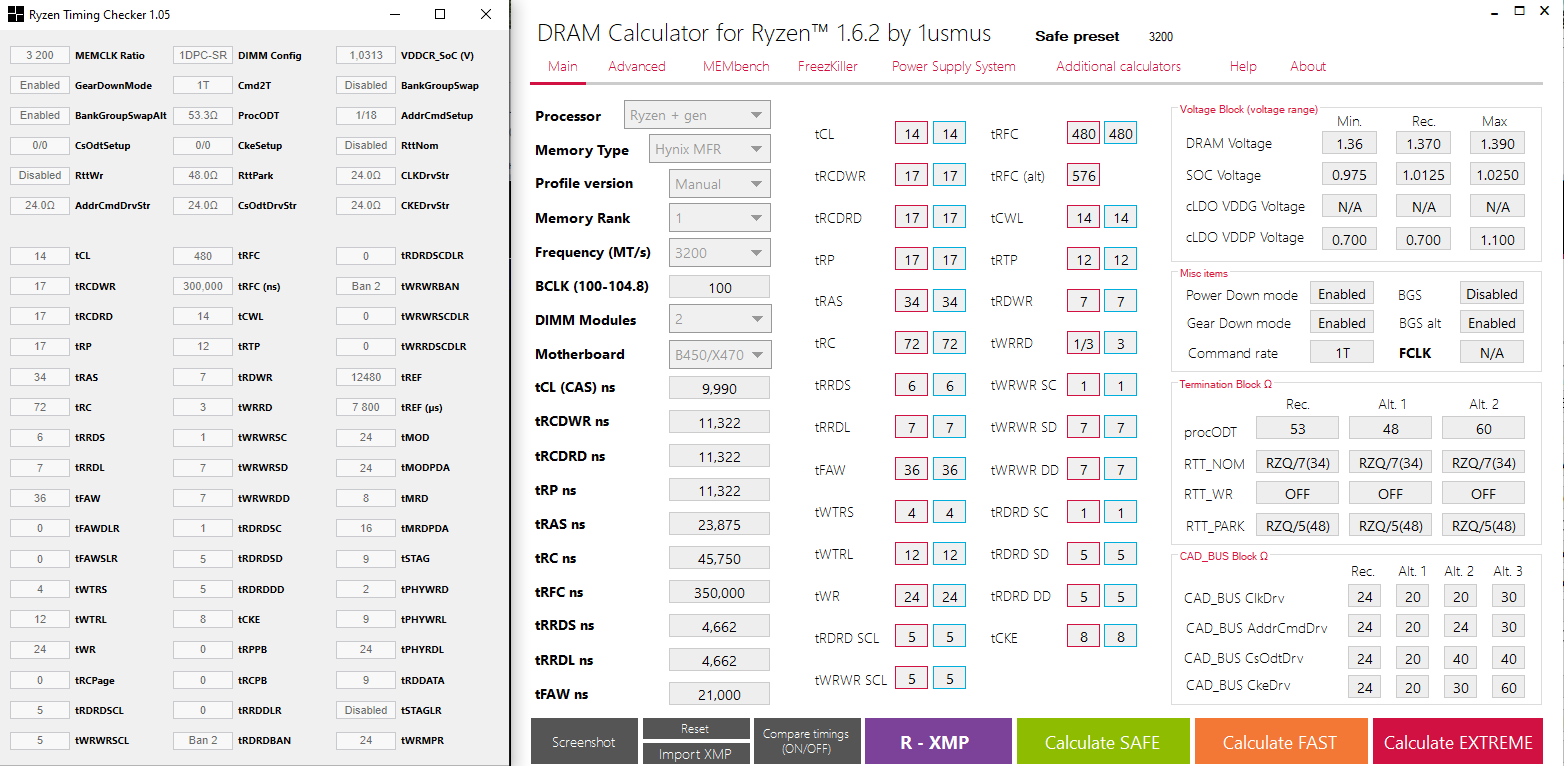The image size is (1564, 766).
Task: Click the DRAM Voltage Min. value 1.36
Action: pos(1349,143)
